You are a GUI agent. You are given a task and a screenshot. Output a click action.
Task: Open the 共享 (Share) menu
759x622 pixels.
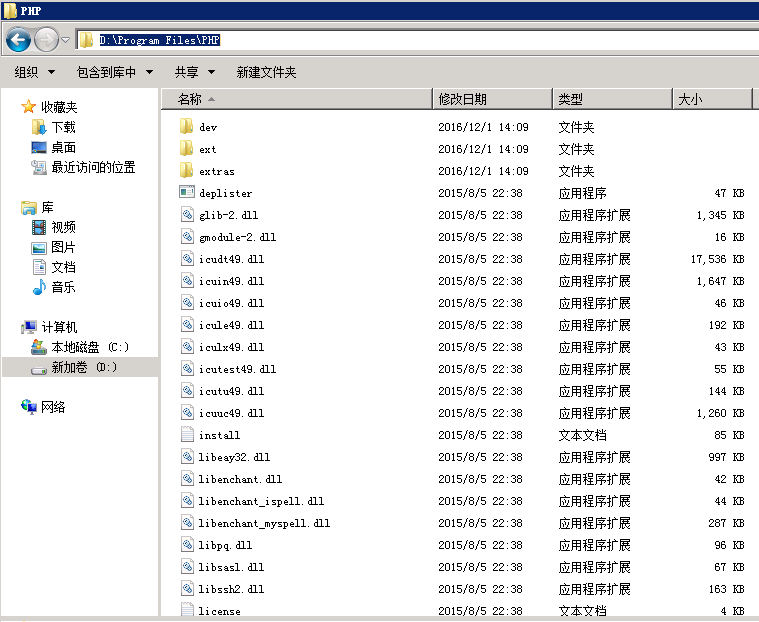point(194,72)
